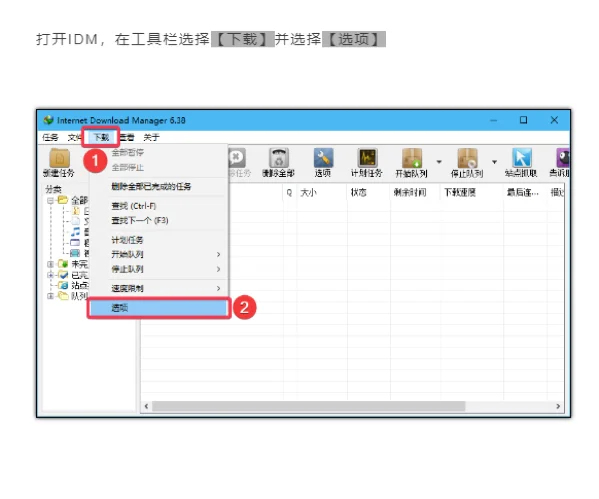This screenshot has height=499, width=599.
Task: Open dropdown arrow beside 停止队列 toolbar button
Action: click(x=494, y=162)
